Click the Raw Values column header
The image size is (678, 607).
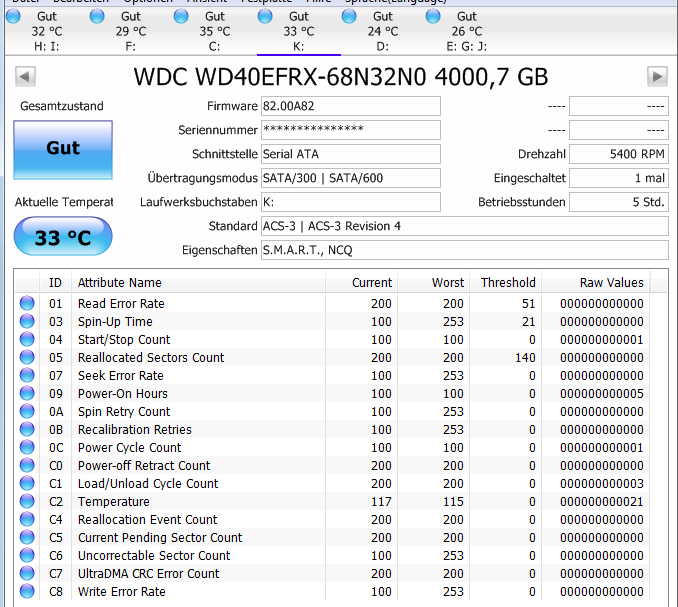pos(596,283)
